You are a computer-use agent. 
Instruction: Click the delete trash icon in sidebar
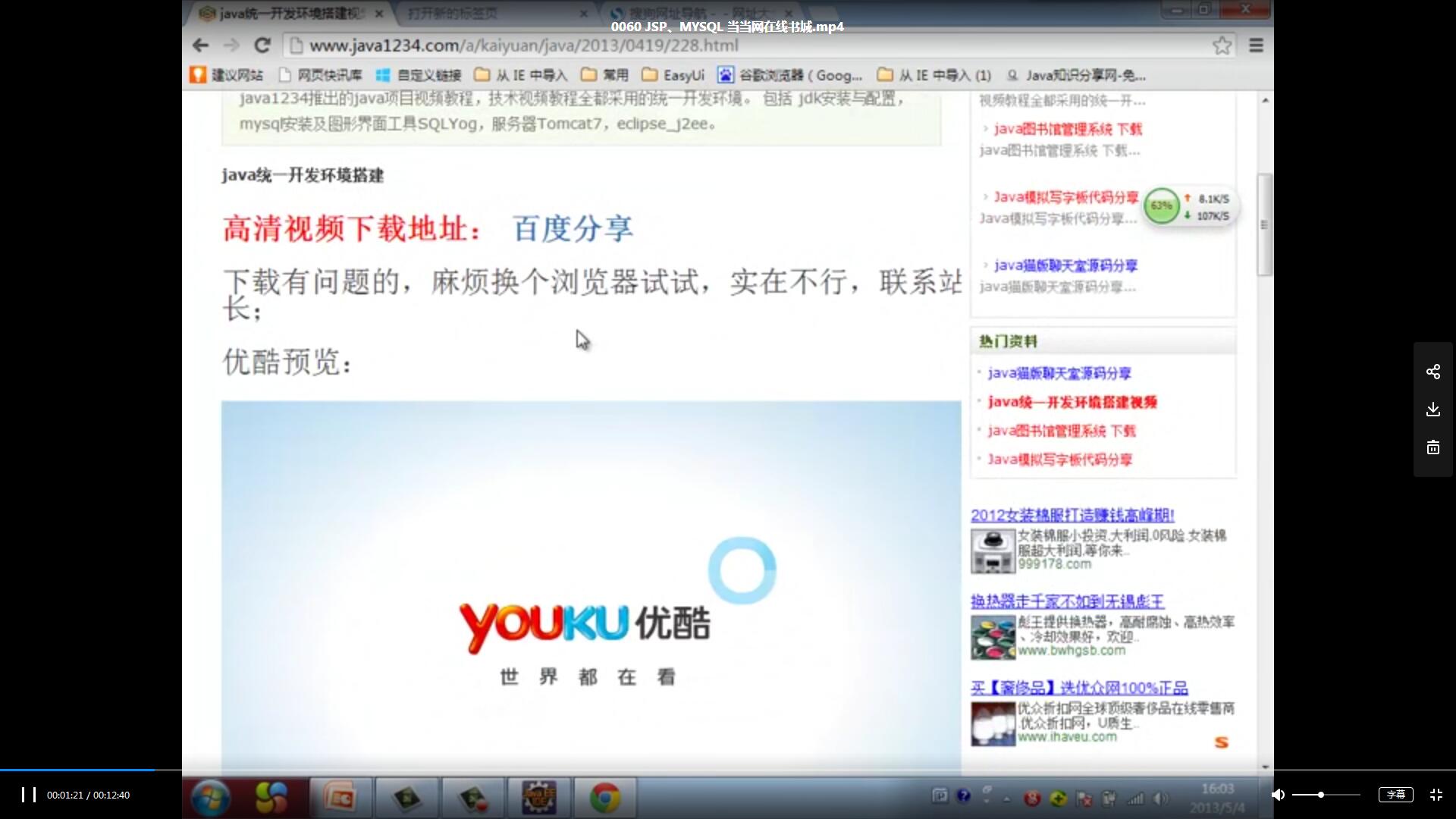click(1433, 447)
